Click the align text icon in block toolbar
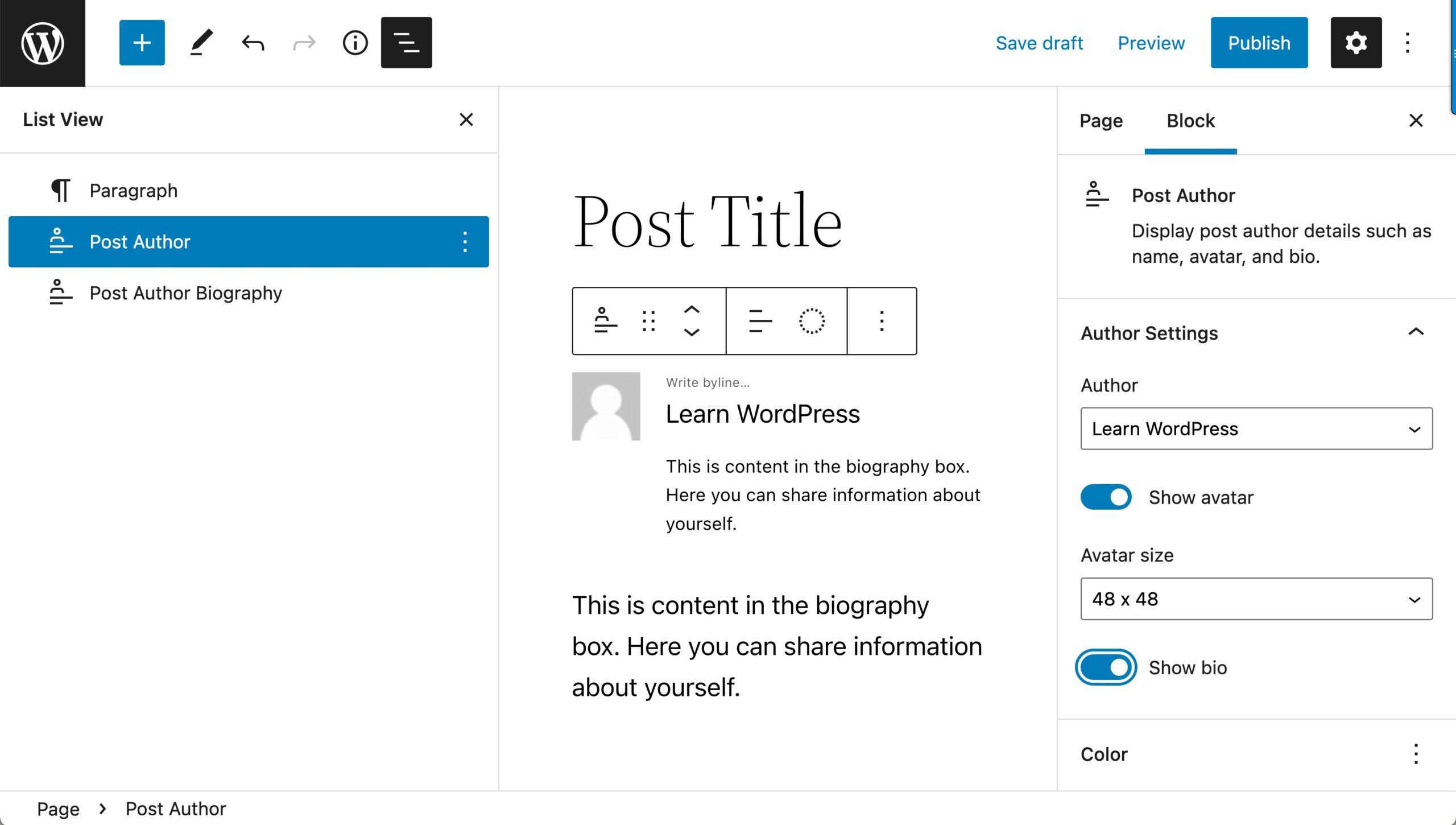Image resolution: width=1456 pixels, height=825 pixels. (760, 321)
